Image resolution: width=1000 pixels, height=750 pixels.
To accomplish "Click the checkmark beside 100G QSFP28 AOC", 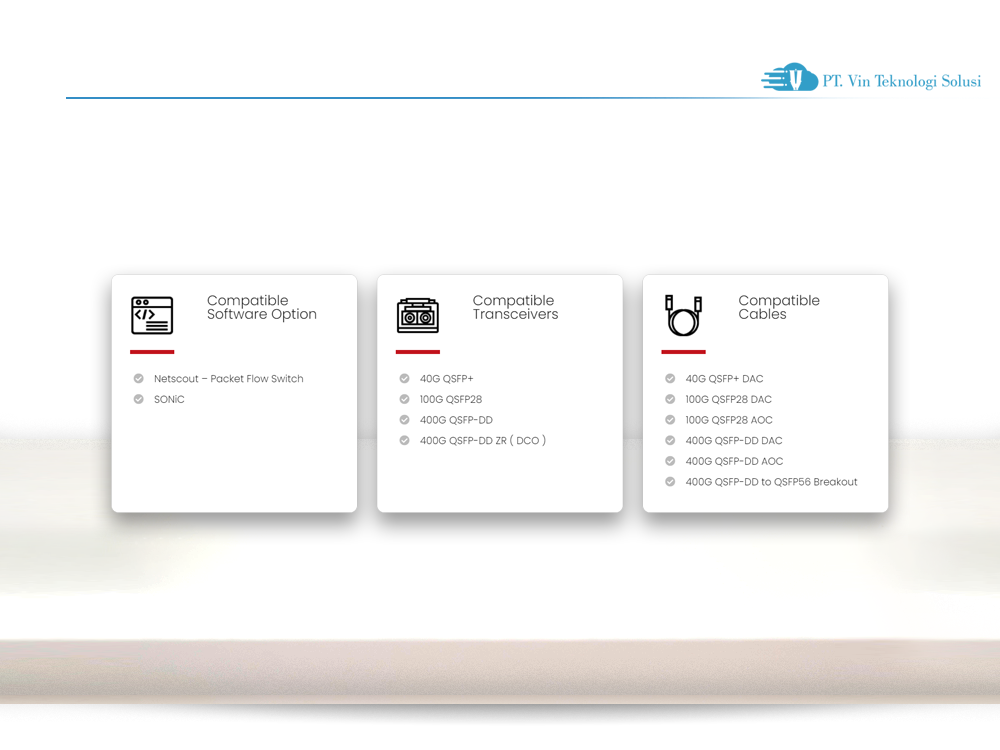I will tap(670, 419).
